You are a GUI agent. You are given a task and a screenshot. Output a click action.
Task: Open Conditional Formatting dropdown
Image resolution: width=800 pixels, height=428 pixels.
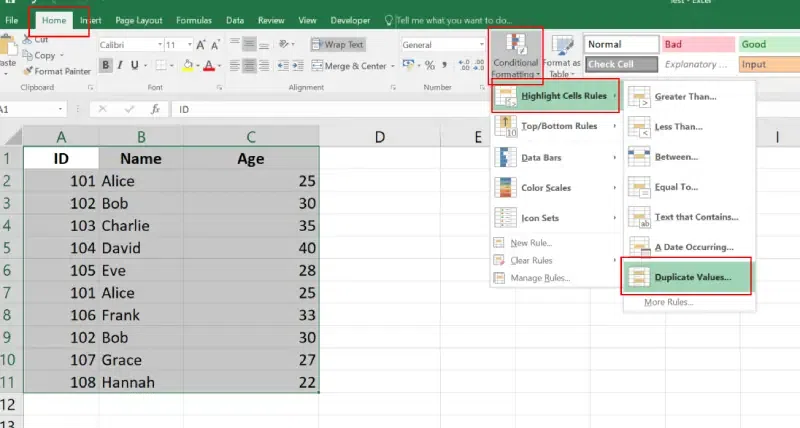[515, 56]
